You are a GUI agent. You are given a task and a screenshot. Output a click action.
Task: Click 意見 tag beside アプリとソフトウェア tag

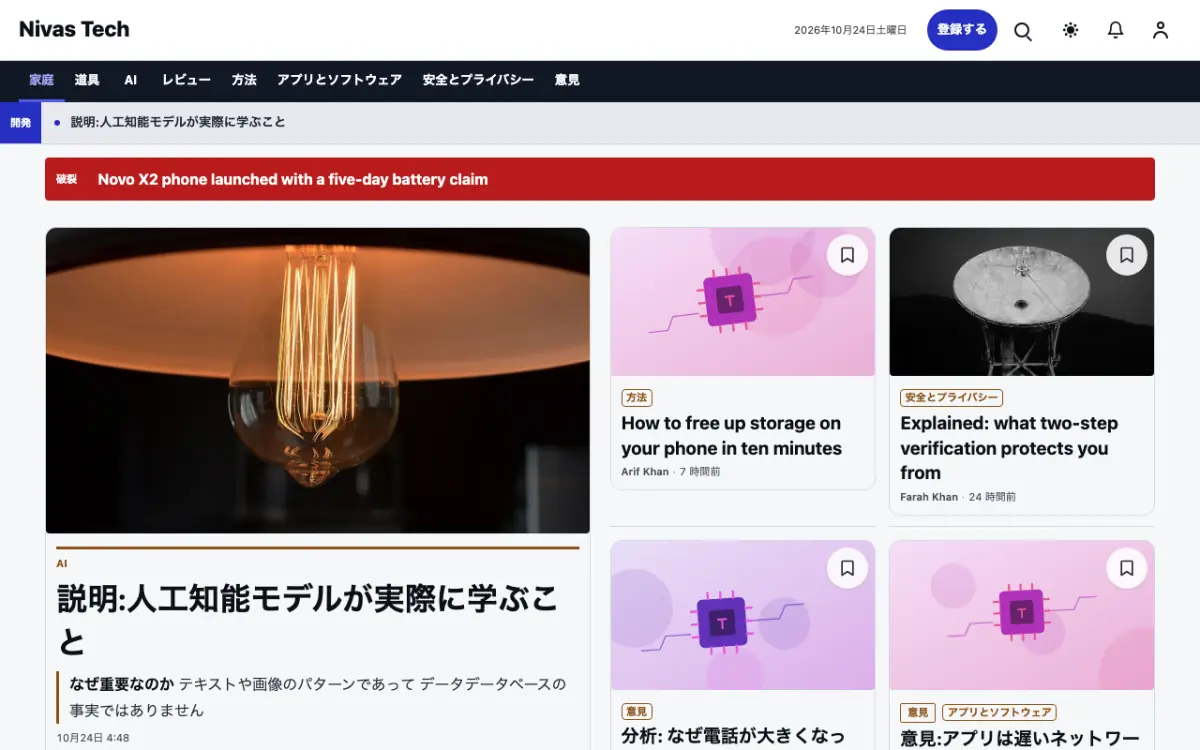[917, 712]
